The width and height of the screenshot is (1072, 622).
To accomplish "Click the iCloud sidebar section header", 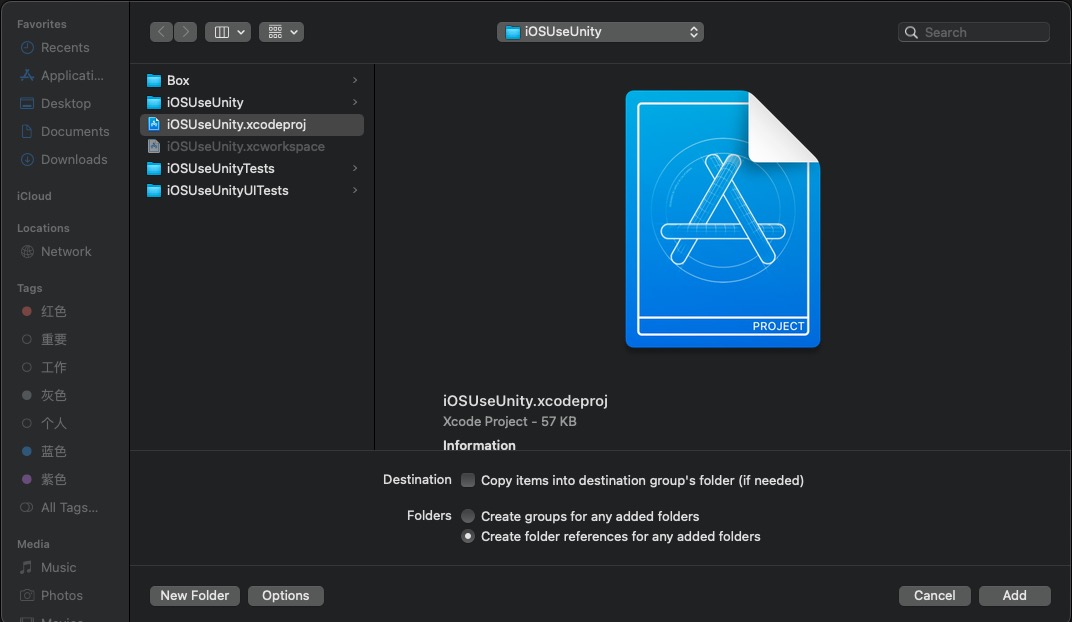I will tap(34, 196).
